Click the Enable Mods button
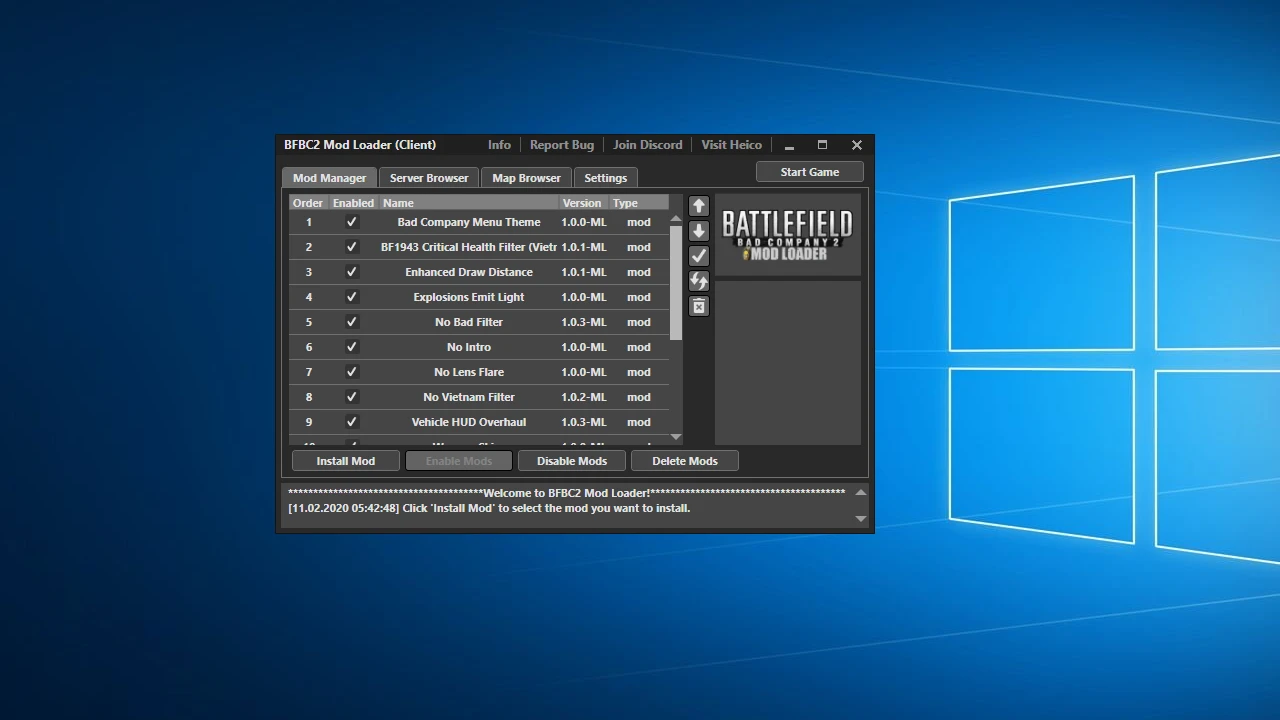 [x=459, y=461]
